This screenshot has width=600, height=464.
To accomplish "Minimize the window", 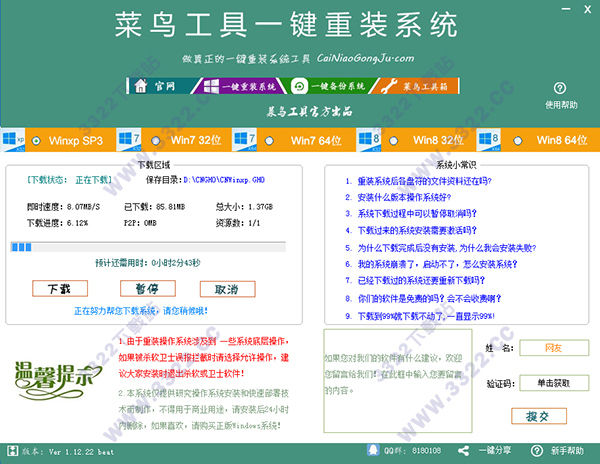I will pos(566,9).
